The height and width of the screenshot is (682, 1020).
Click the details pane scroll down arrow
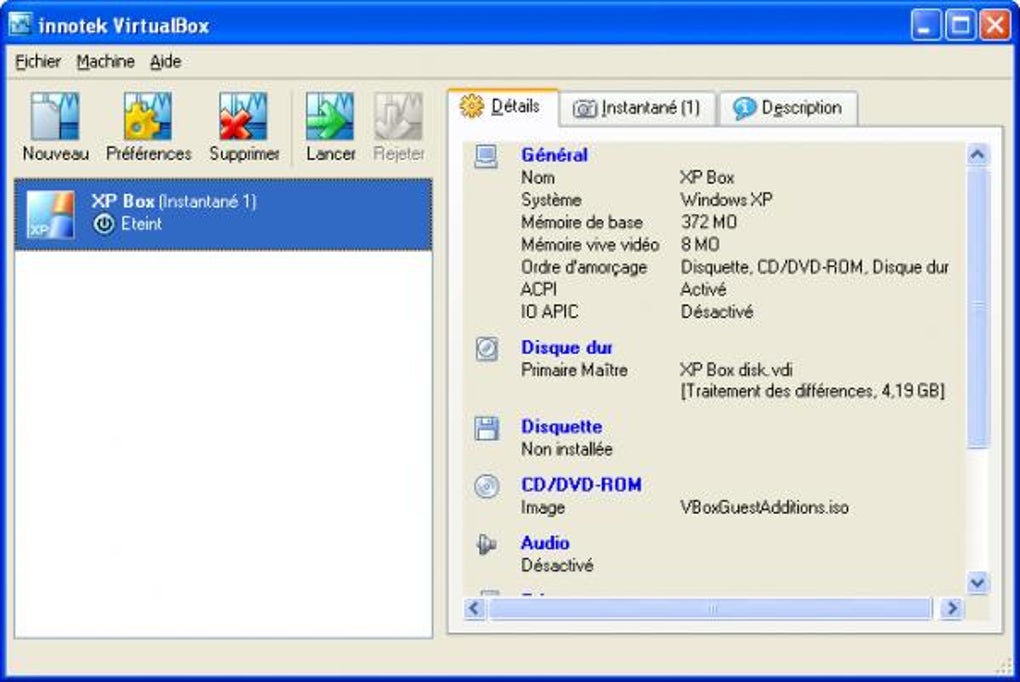(x=977, y=582)
